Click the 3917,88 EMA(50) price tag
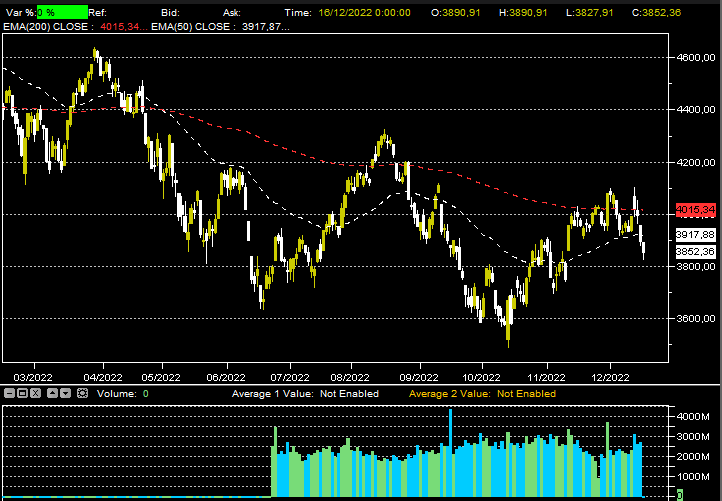 point(695,234)
